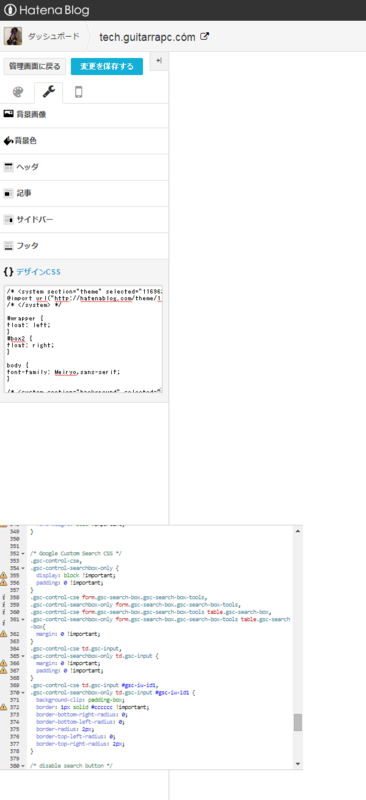
Task: Click the warning icon on line 362
Action: [x=4, y=634]
